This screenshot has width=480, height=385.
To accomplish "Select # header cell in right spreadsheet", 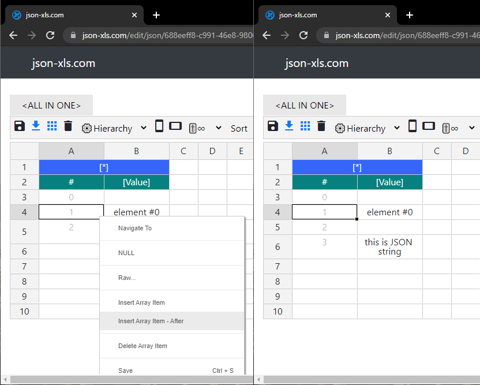I will pos(325,182).
